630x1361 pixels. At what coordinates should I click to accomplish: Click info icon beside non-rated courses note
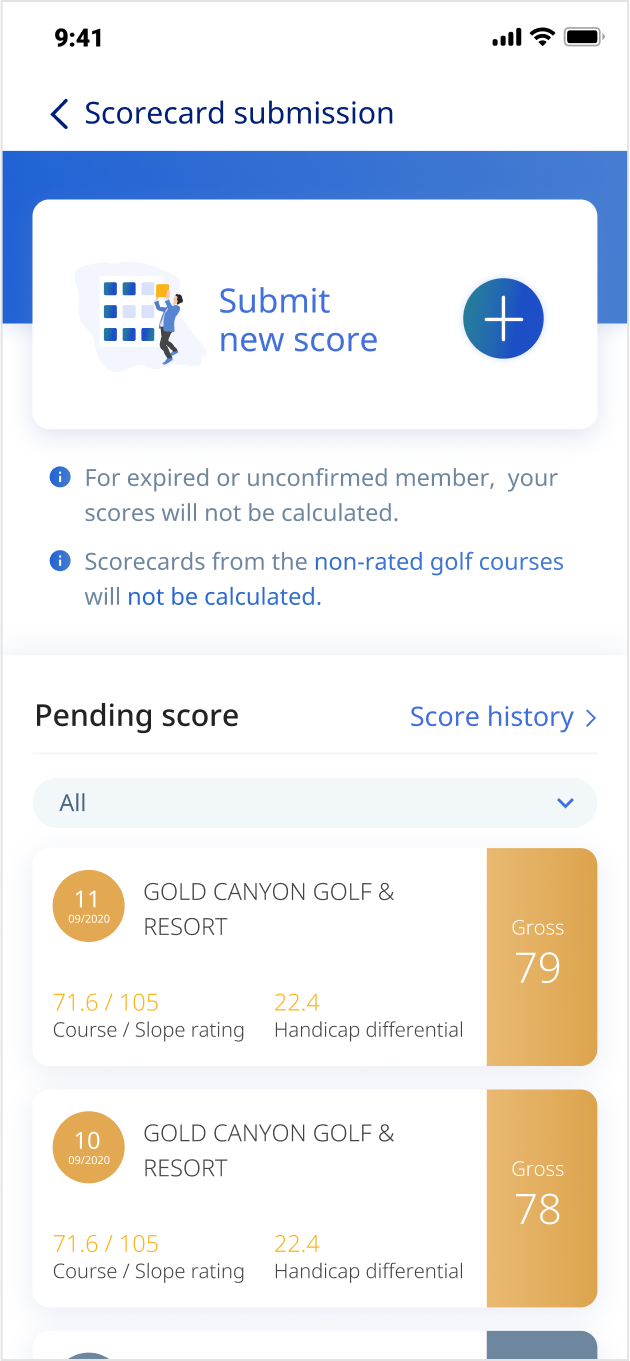click(x=60, y=561)
